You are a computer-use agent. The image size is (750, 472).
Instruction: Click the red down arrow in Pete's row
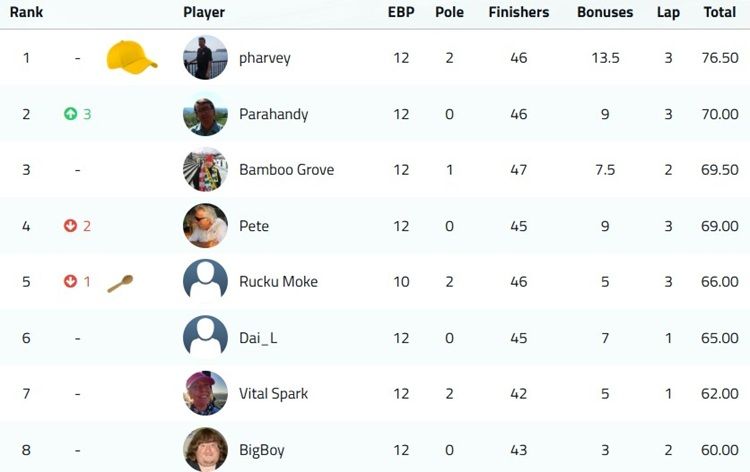[x=70, y=226]
